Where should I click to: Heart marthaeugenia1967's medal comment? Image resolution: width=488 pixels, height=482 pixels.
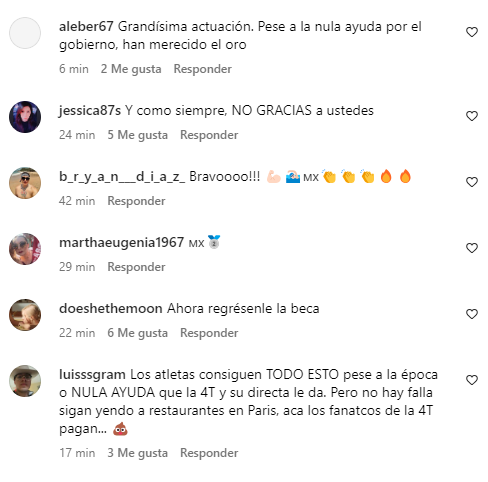click(x=472, y=248)
